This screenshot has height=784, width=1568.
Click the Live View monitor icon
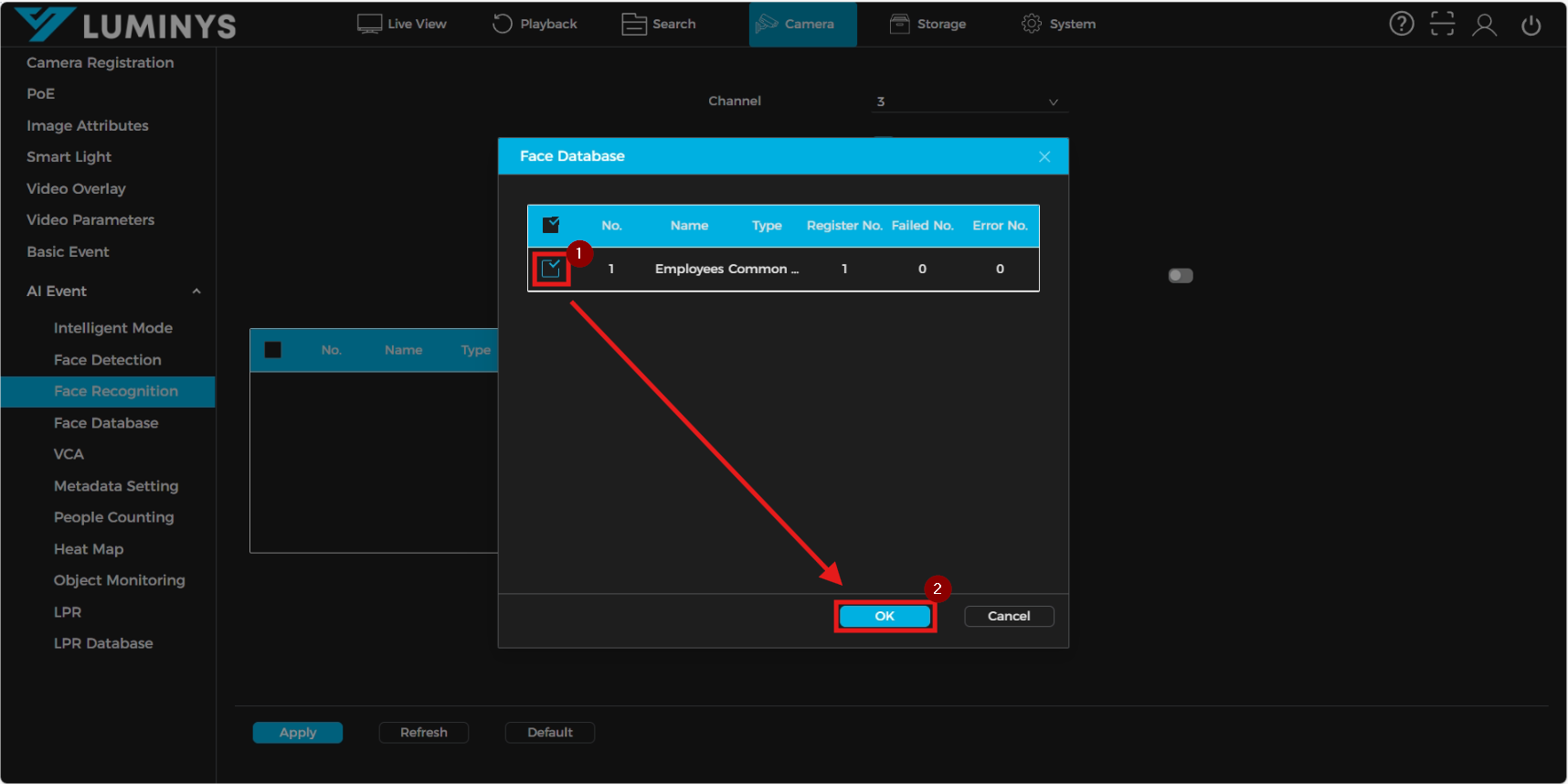click(x=369, y=24)
